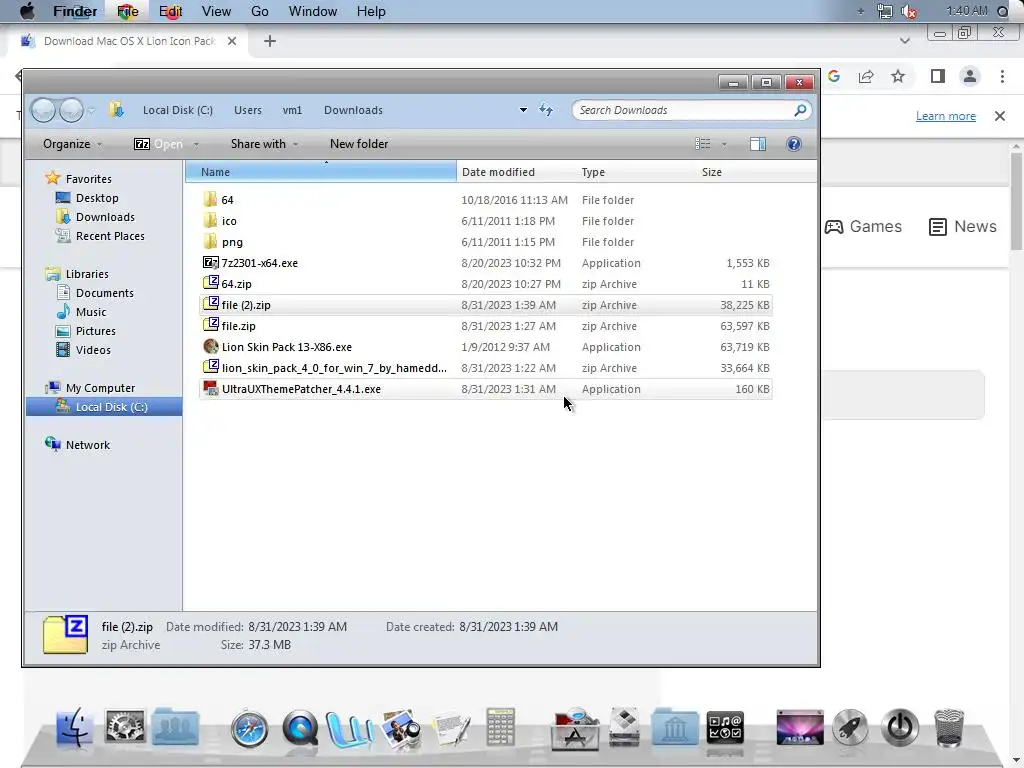Select Desktop in Favorites sidebar
Image resolution: width=1024 pixels, height=768 pixels.
pyautogui.click(x=97, y=198)
